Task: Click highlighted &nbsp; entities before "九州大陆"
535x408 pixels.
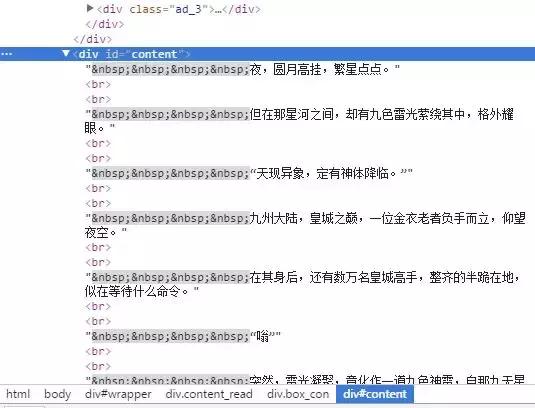Action: click(170, 218)
